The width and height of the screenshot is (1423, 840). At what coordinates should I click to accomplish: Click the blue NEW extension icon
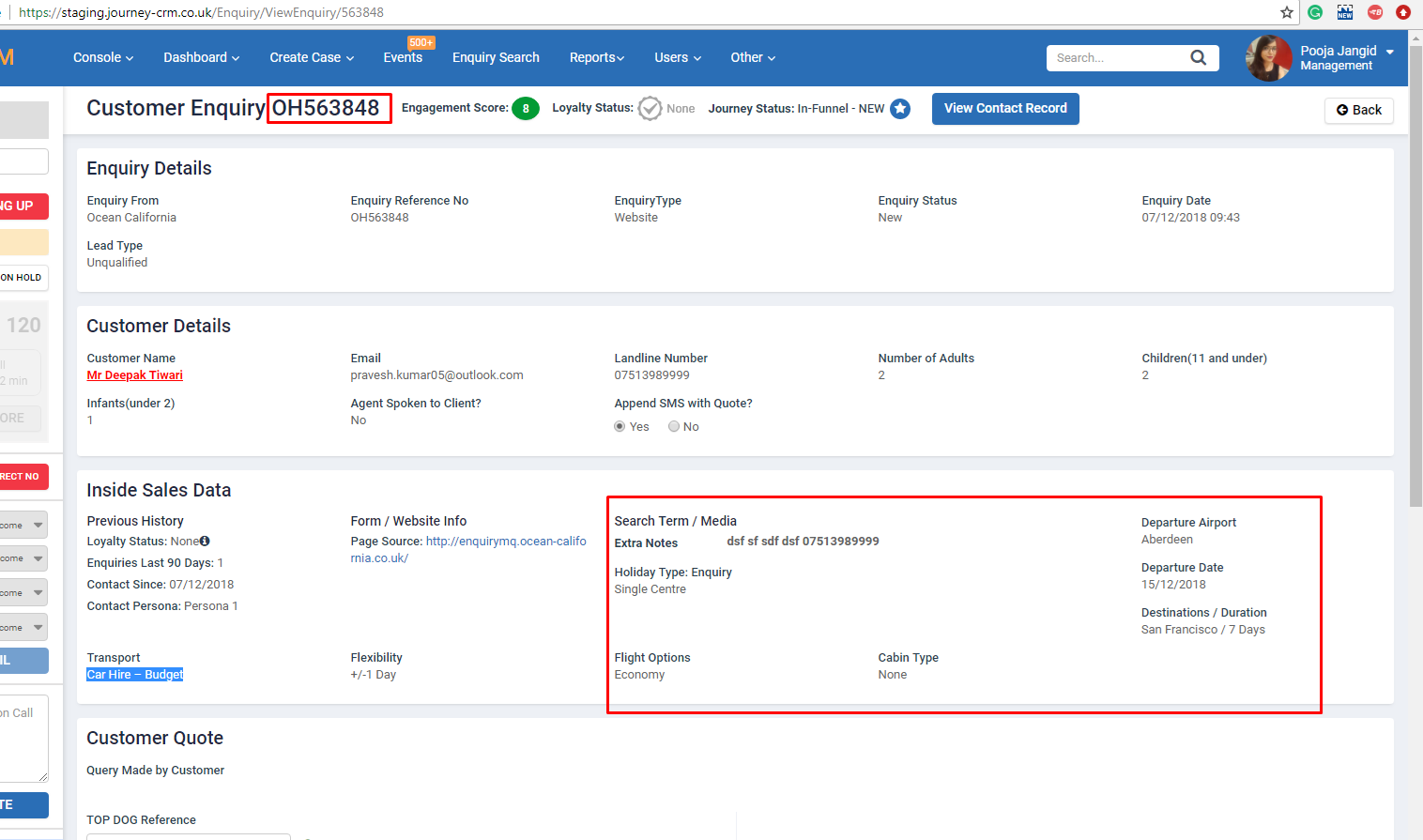1345,12
